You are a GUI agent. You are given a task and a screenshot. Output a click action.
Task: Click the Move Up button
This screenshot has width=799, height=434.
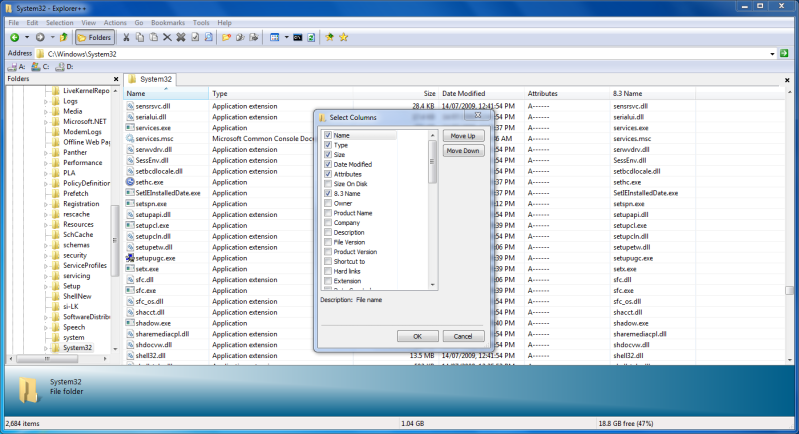point(463,135)
